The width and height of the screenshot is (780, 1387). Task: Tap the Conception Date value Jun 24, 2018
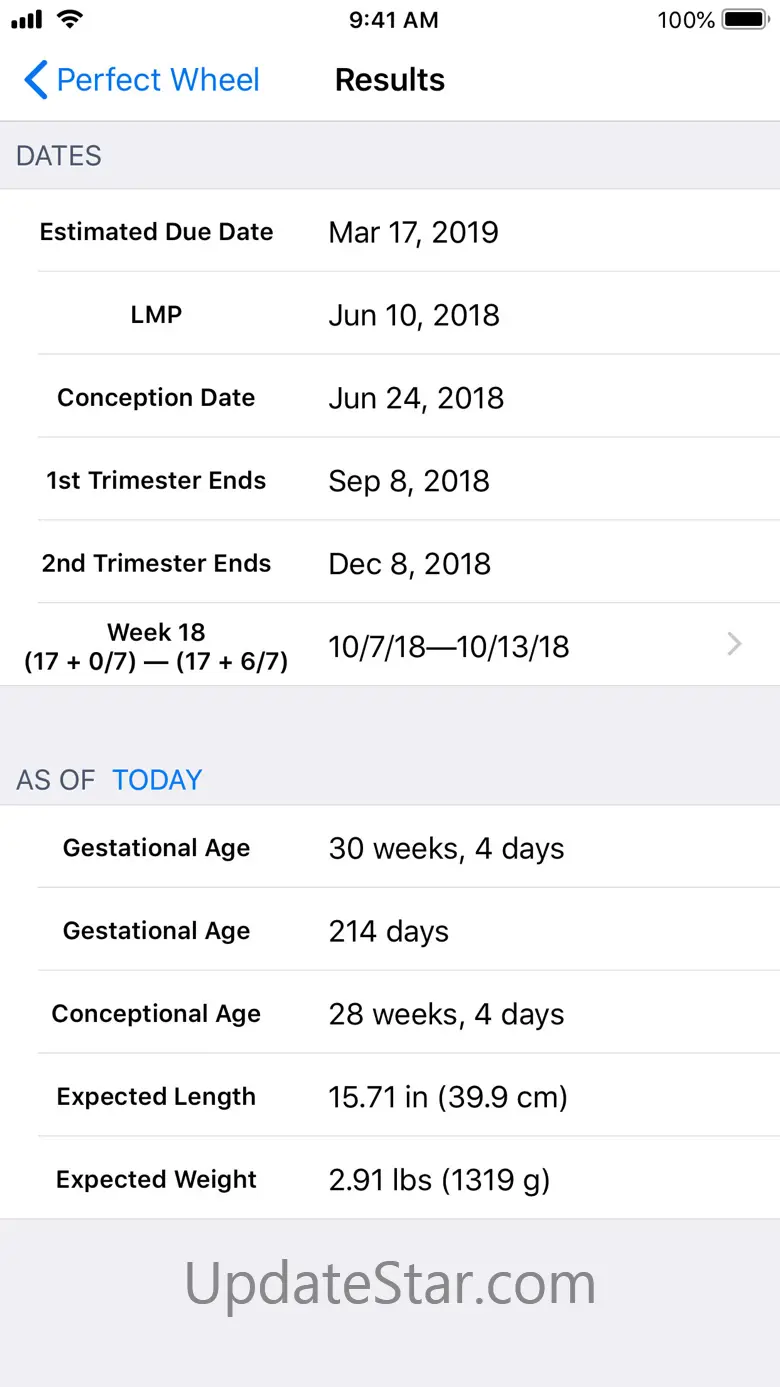pyautogui.click(x=416, y=398)
